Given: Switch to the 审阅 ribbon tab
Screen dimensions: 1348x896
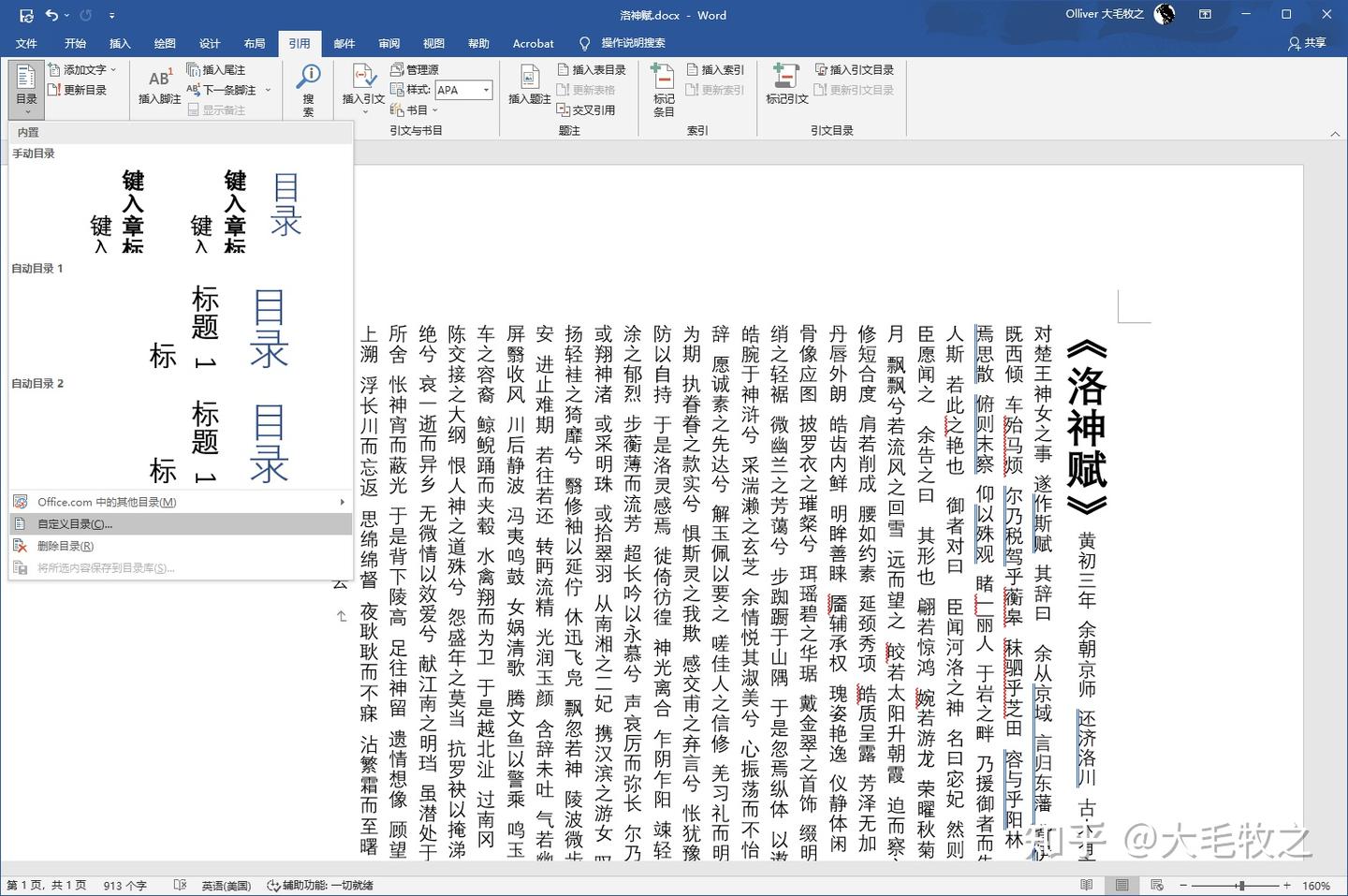Looking at the screenshot, I should [389, 43].
